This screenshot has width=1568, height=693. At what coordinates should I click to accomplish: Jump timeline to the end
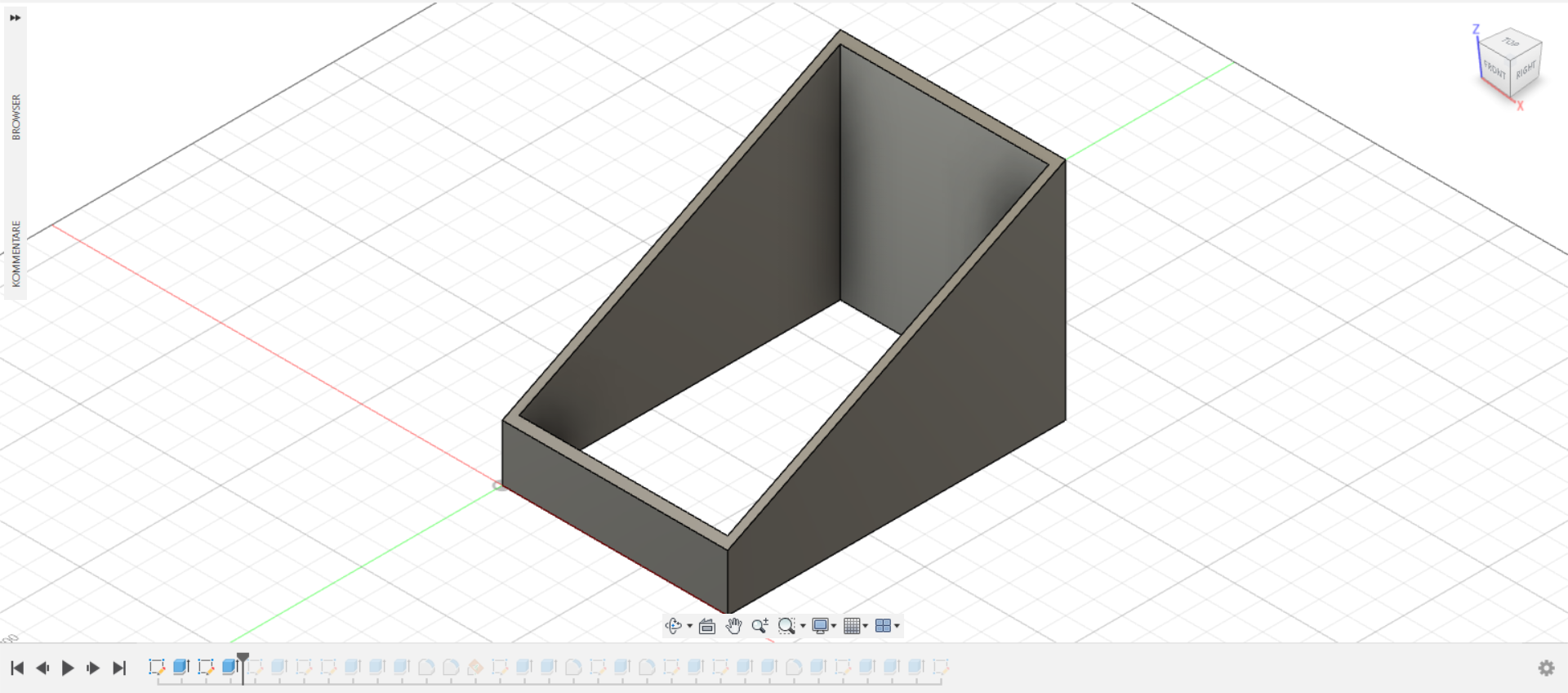tap(119, 668)
